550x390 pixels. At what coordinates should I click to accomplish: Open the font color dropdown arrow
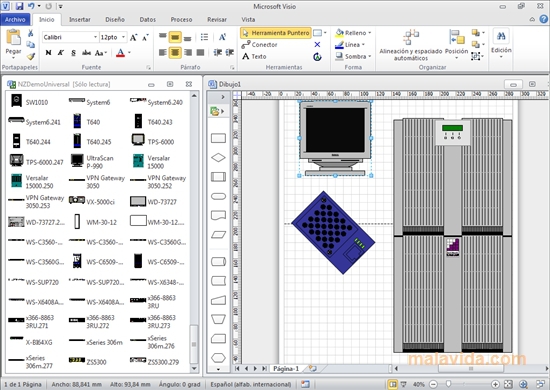pos(129,53)
